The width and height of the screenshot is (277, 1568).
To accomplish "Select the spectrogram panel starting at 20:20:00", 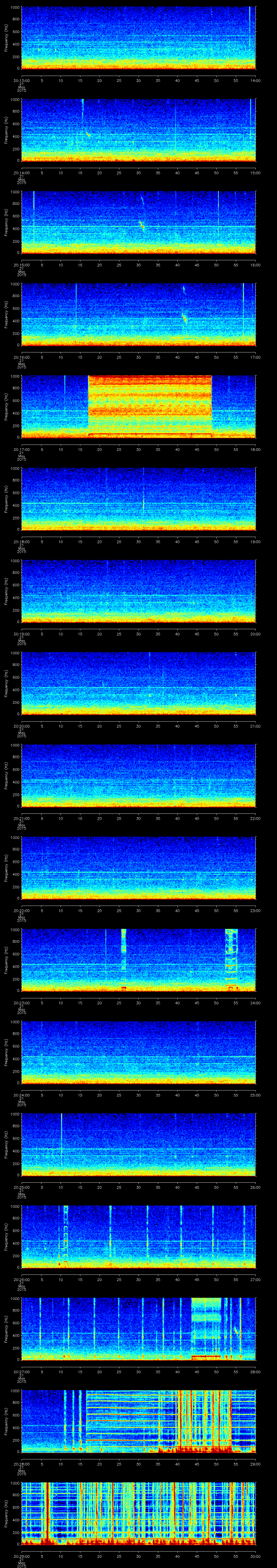I will tap(139, 683).
